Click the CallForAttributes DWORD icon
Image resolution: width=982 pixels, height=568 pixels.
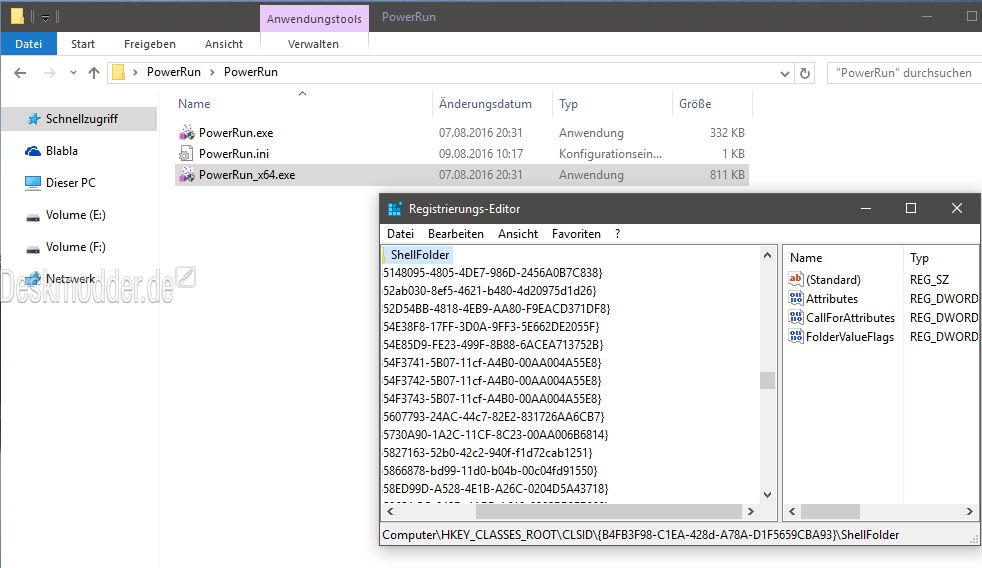[795, 318]
